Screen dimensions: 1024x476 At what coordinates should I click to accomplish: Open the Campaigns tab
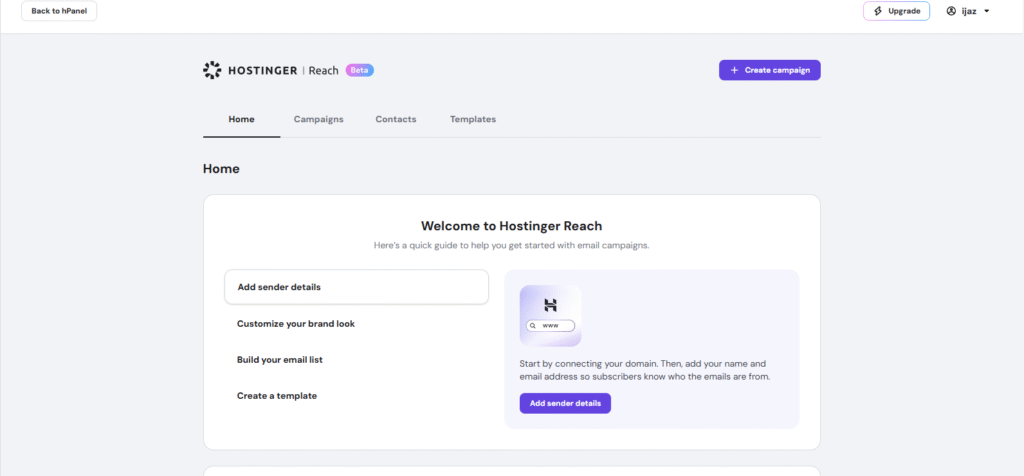pos(319,119)
